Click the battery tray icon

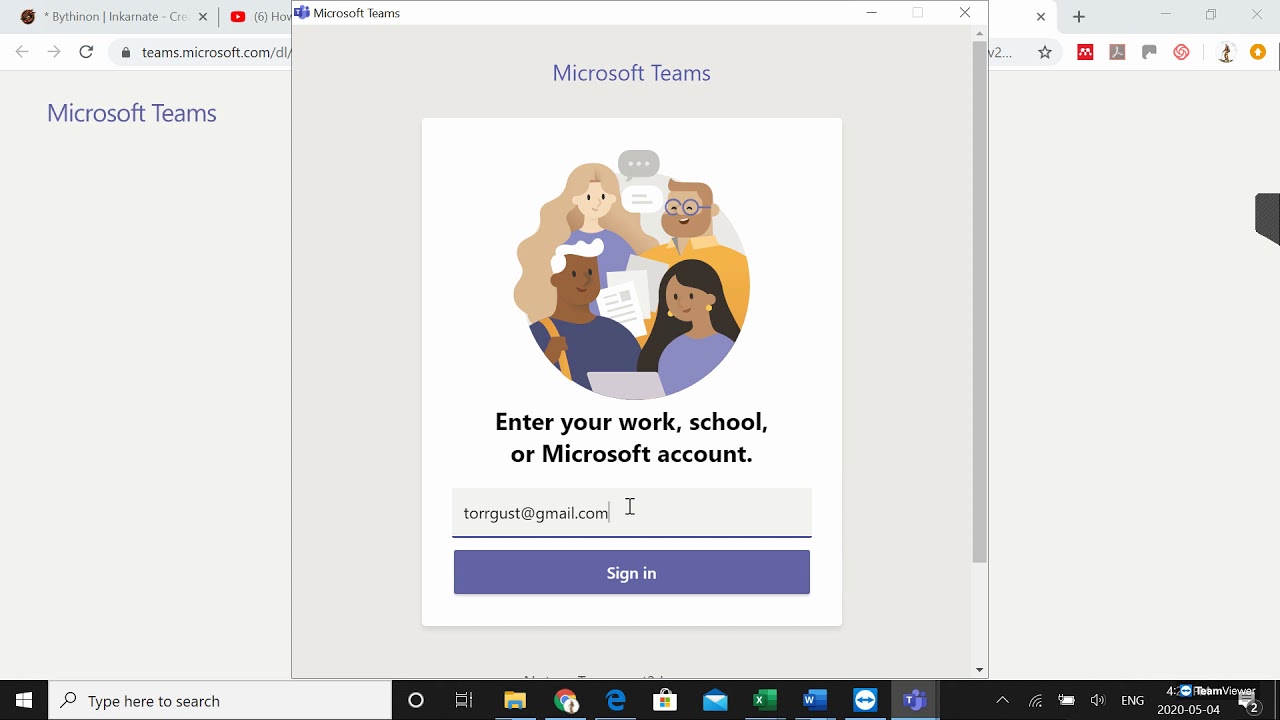(x=1067, y=701)
